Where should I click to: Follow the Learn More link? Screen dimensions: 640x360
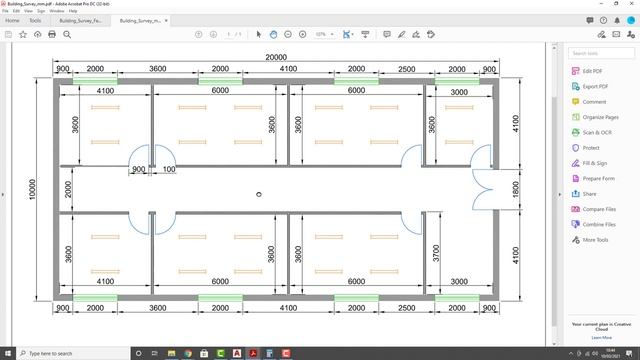[x=601, y=338]
